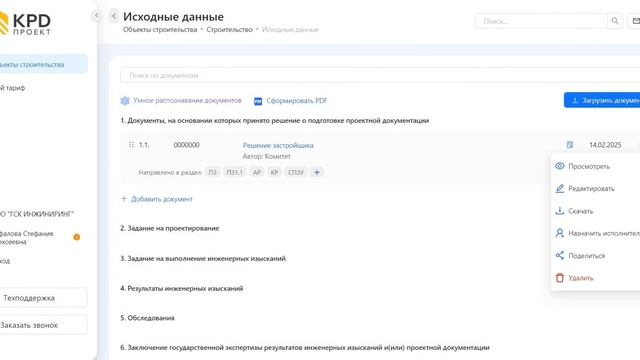Click the ГСК ИНЖИНИРИНГ organization name
The width and height of the screenshot is (640, 360).
click(x=37, y=214)
